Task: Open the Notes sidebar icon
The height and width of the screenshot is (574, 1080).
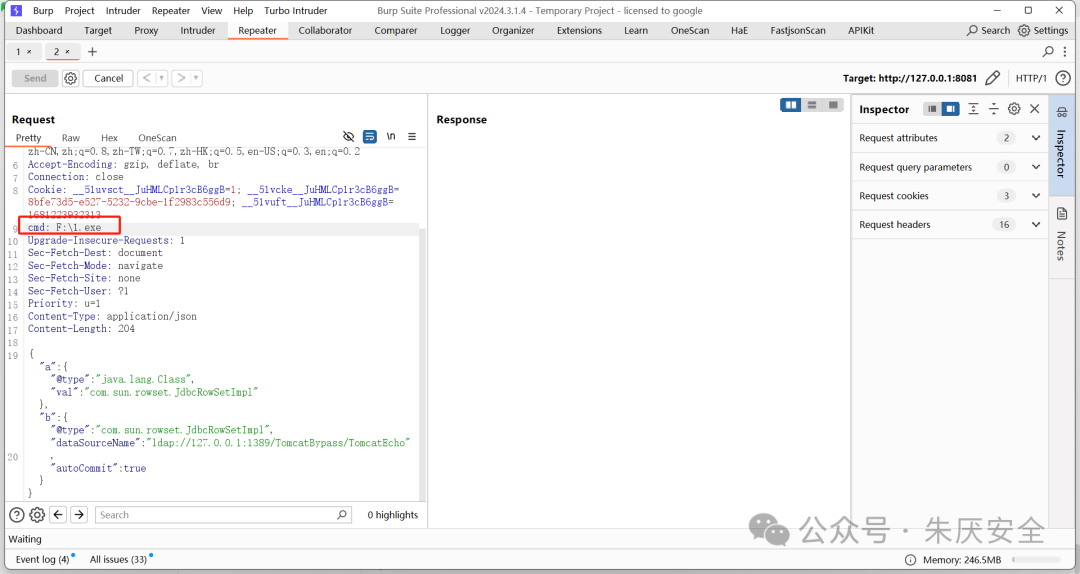Action: pos(1061,214)
